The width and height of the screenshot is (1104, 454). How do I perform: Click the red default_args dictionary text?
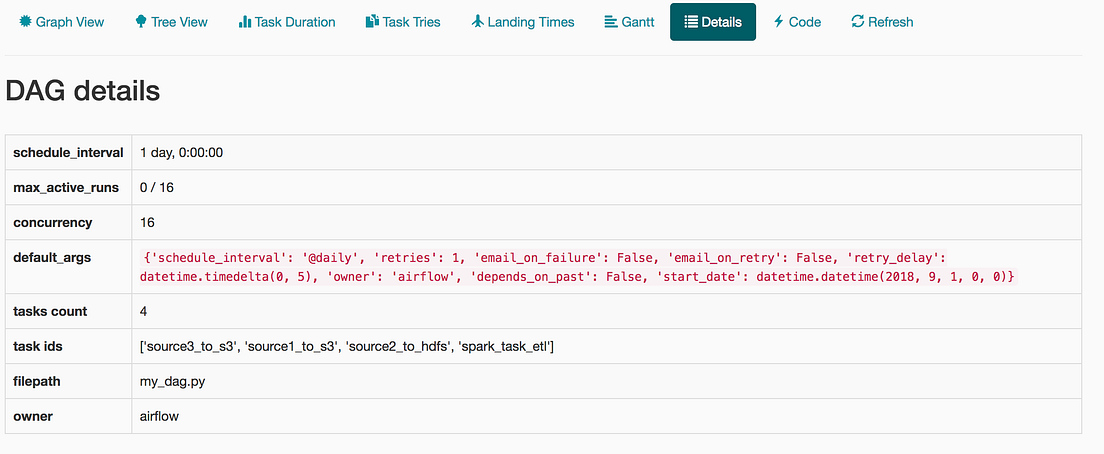click(x=579, y=267)
